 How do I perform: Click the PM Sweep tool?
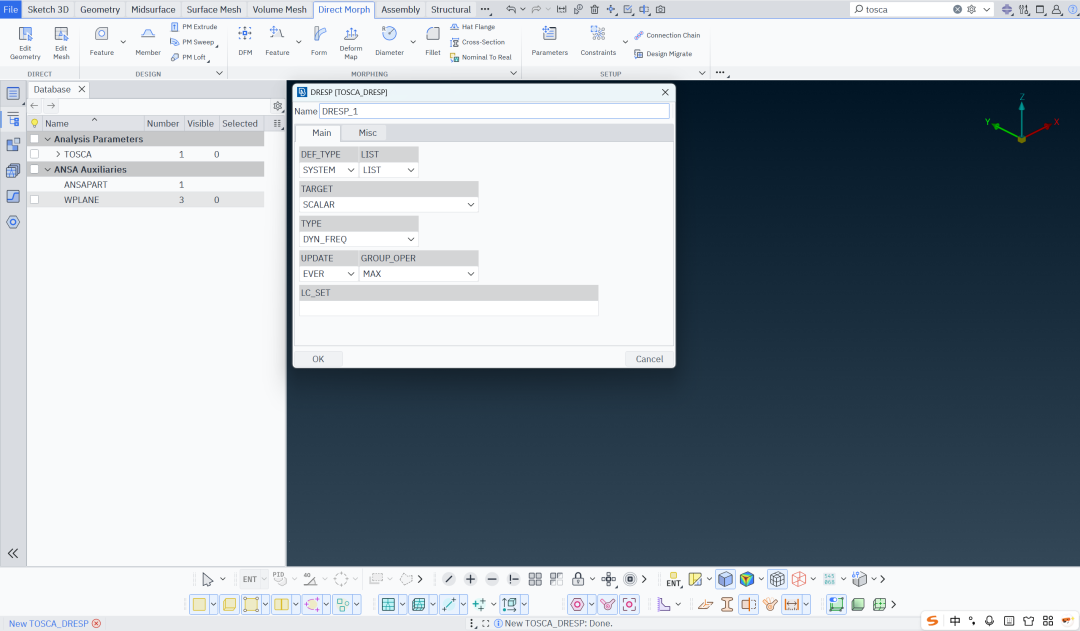[194, 42]
